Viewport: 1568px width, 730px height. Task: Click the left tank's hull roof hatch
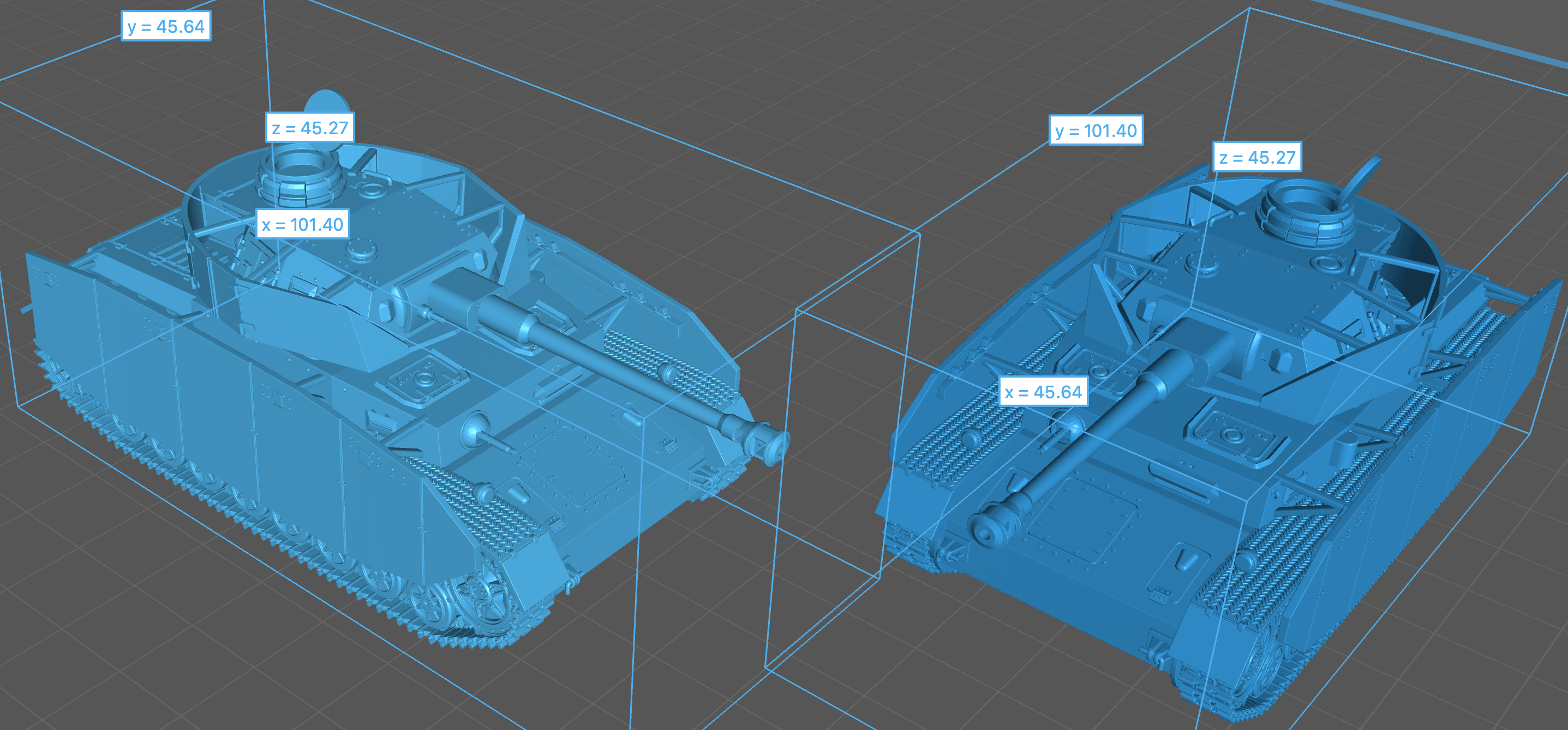click(x=424, y=380)
